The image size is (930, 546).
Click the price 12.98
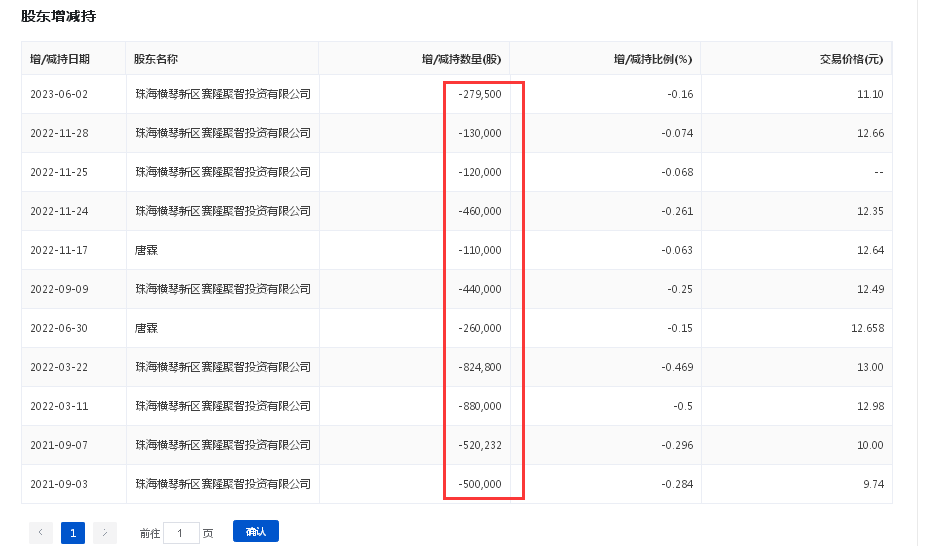coord(870,406)
